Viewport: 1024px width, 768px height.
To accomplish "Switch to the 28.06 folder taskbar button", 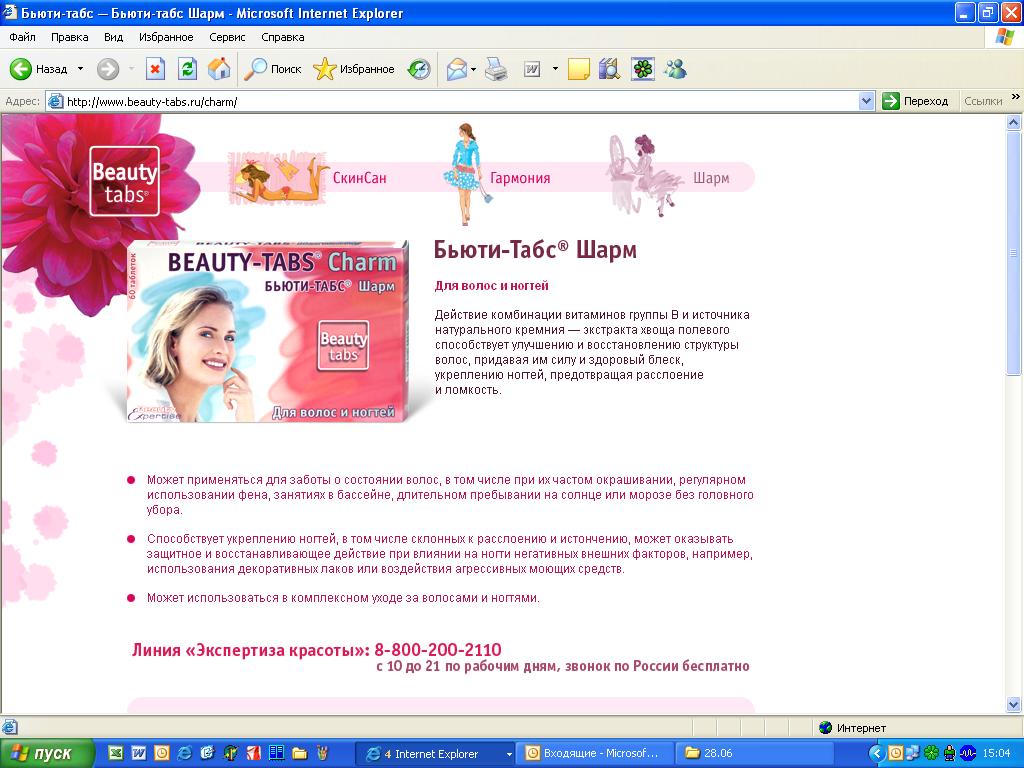I will click(x=754, y=754).
